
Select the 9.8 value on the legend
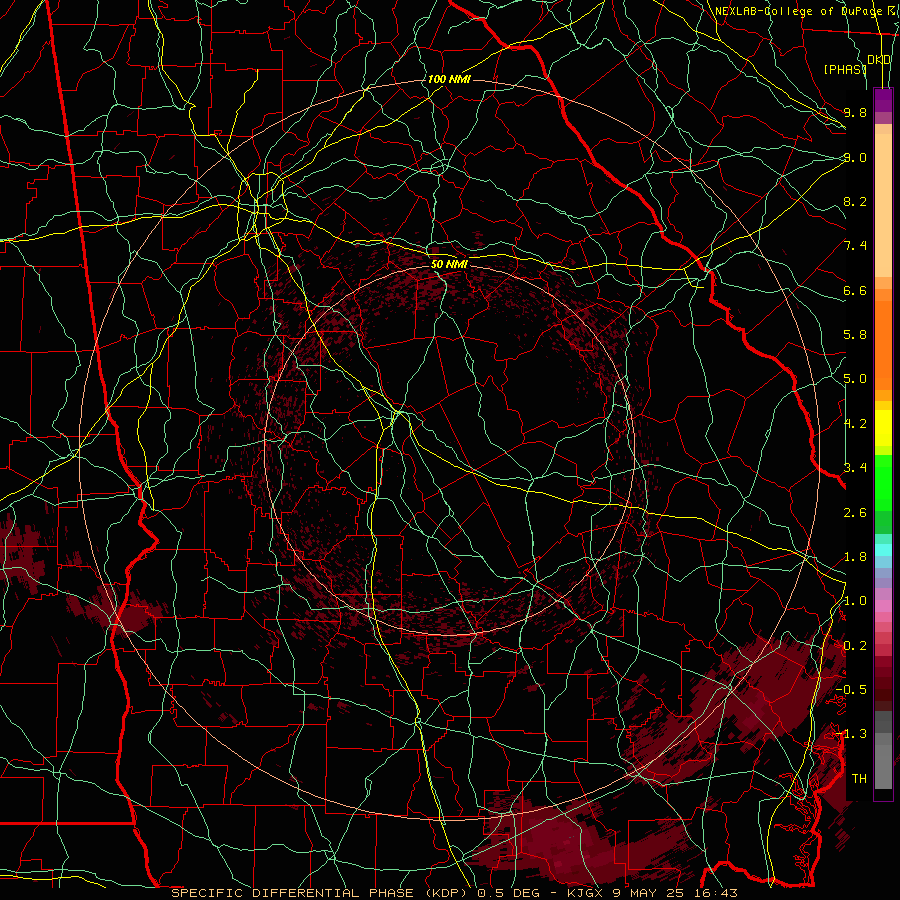[855, 112]
